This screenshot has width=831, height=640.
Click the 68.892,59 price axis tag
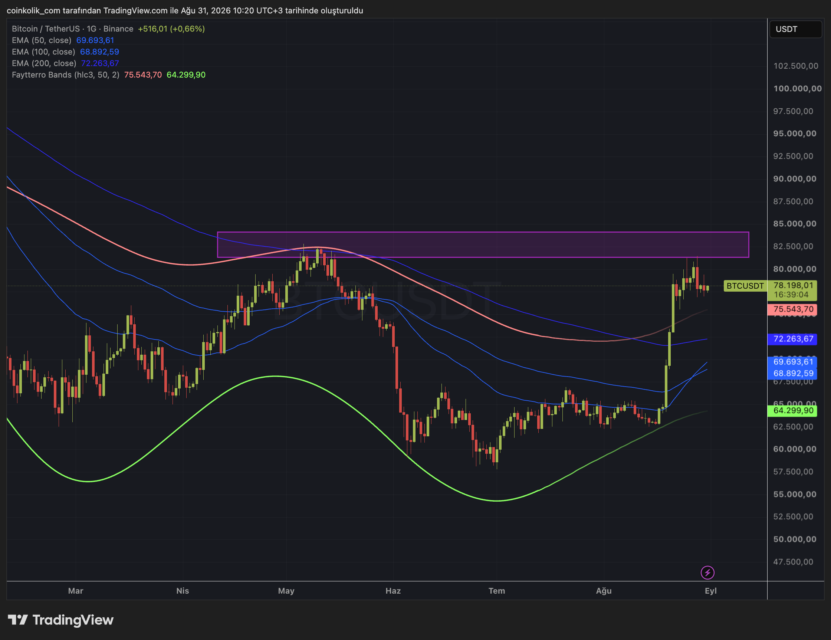pos(792,374)
